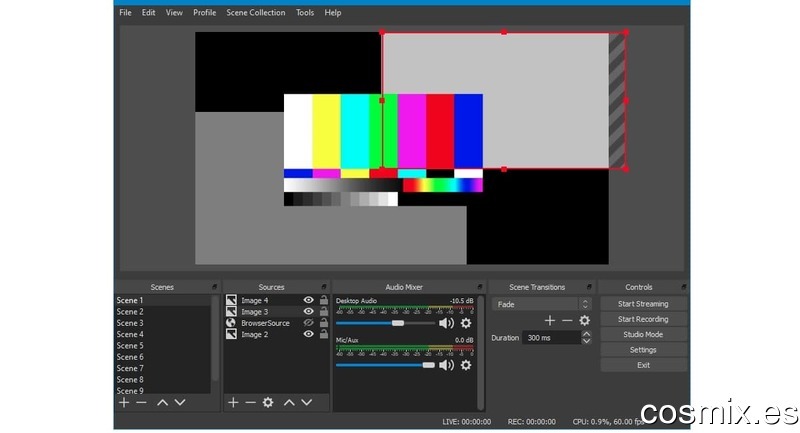Click the color bars test image in preview
Screen dimensions: 800x433
(383, 150)
